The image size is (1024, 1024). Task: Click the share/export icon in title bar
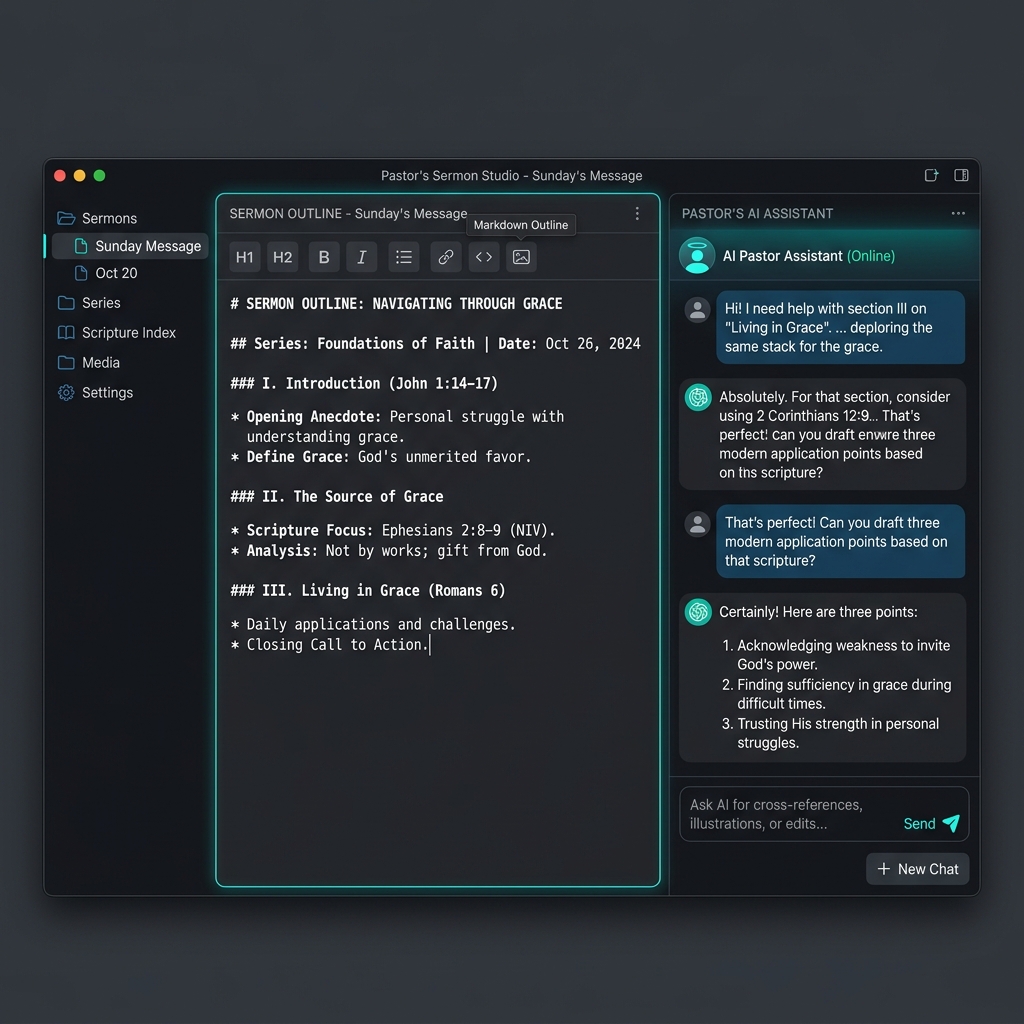click(x=931, y=175)
